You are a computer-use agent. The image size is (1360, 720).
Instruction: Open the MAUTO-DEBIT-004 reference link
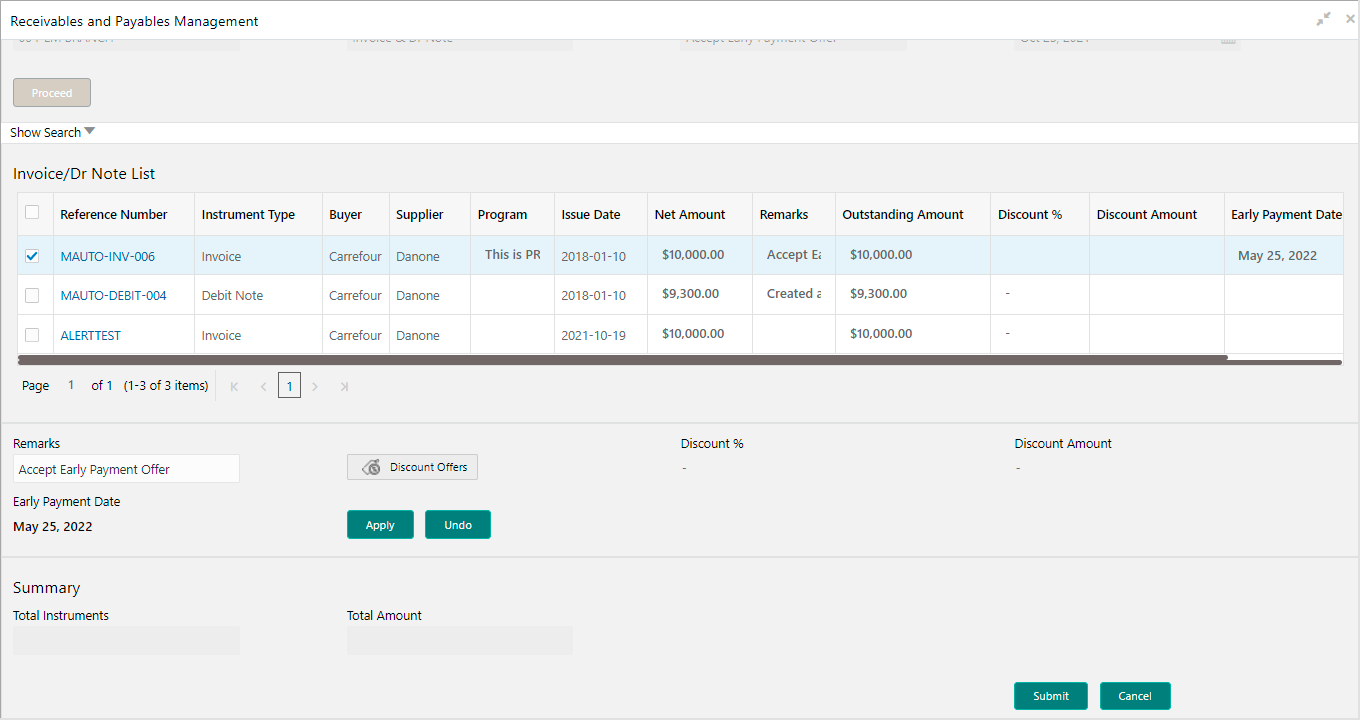pos(113,295)
